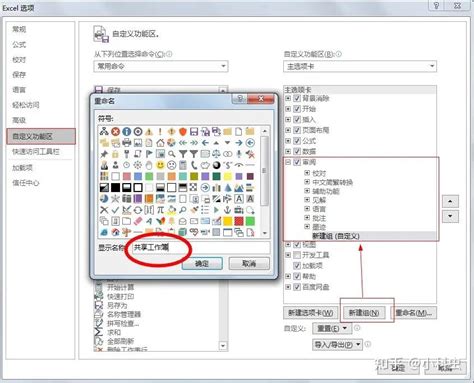Screen dimensions: 474x383
Task: Move the selected item up with the arrow button
Action: (x=450, y=201)
